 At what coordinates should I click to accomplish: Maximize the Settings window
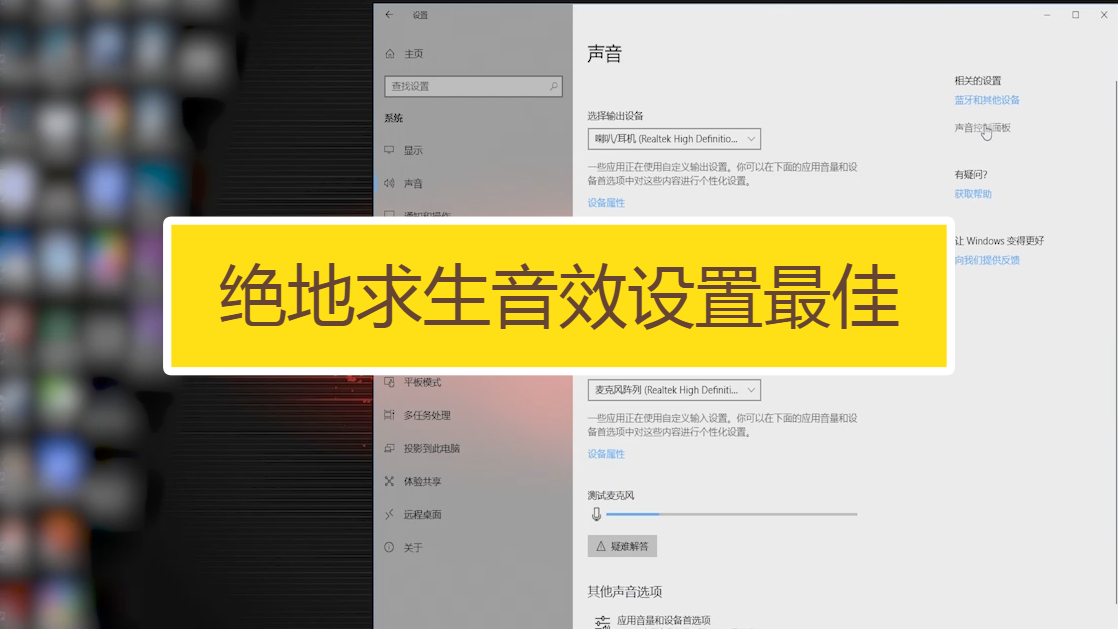pos(1075,14)
